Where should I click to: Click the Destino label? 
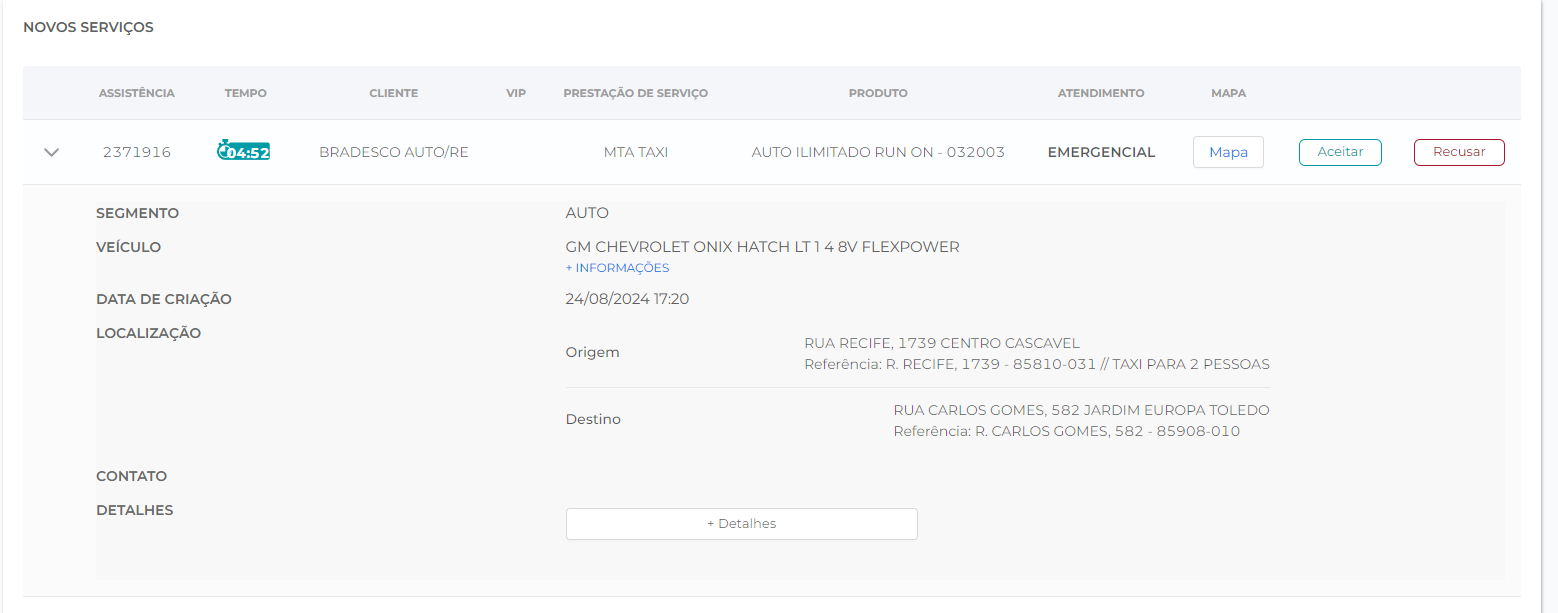tap(593, 419)
